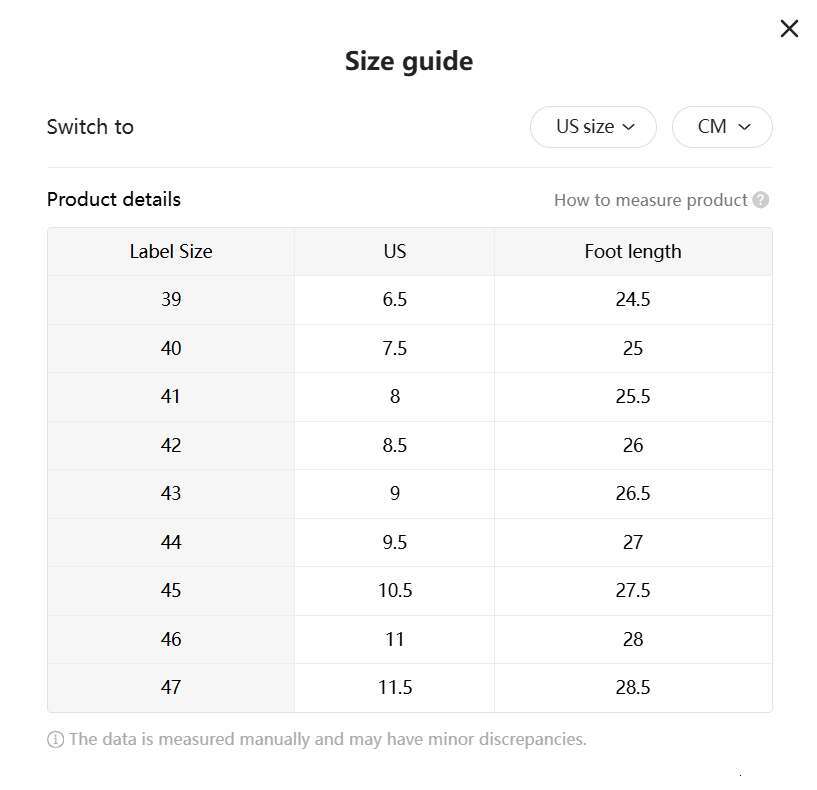Viewport: 817px width, 790px height.
Task: Open the help icon beside How to measure product
Action: point(761,200)
